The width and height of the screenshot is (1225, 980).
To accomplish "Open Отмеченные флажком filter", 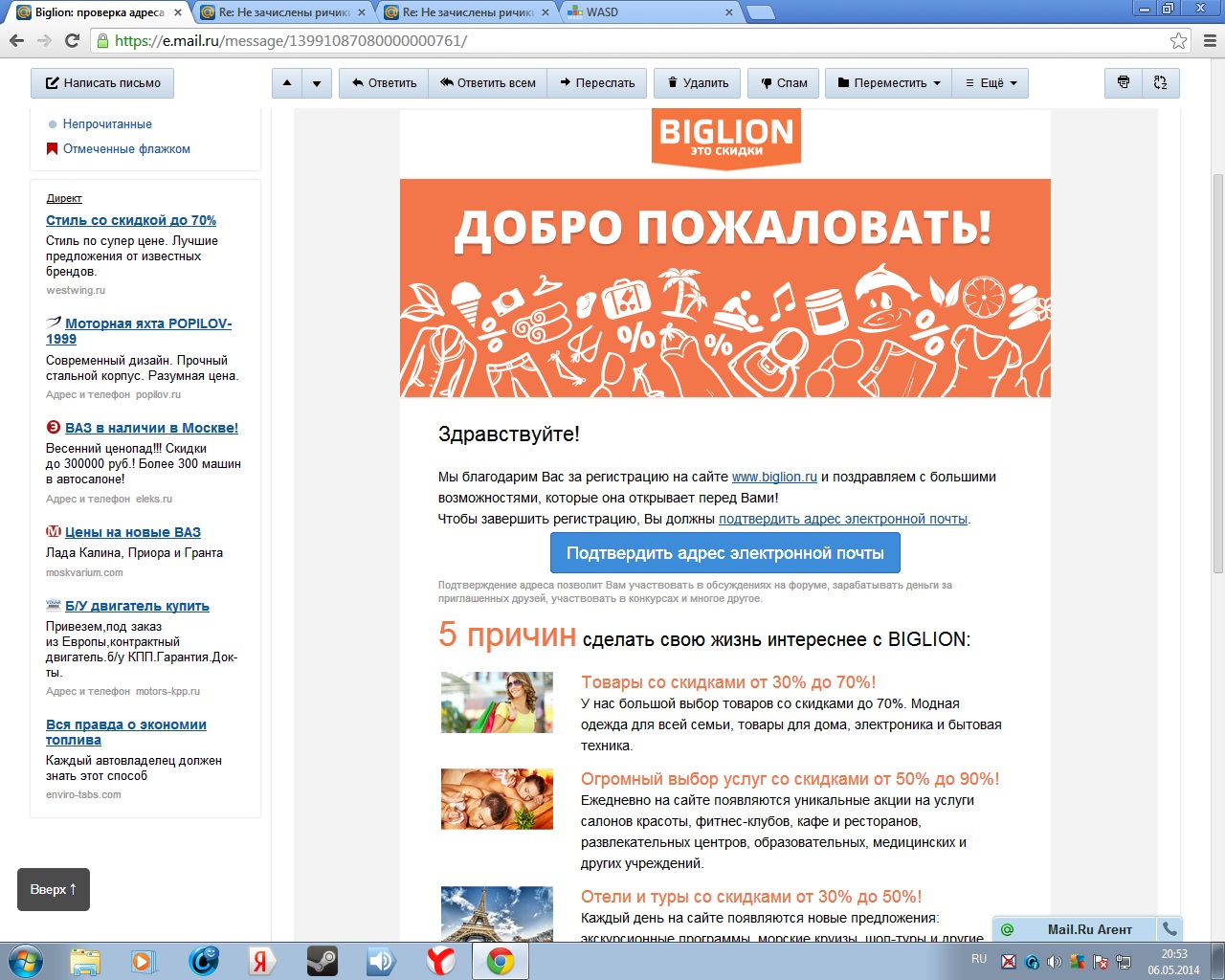I will [x=126, y=148].
